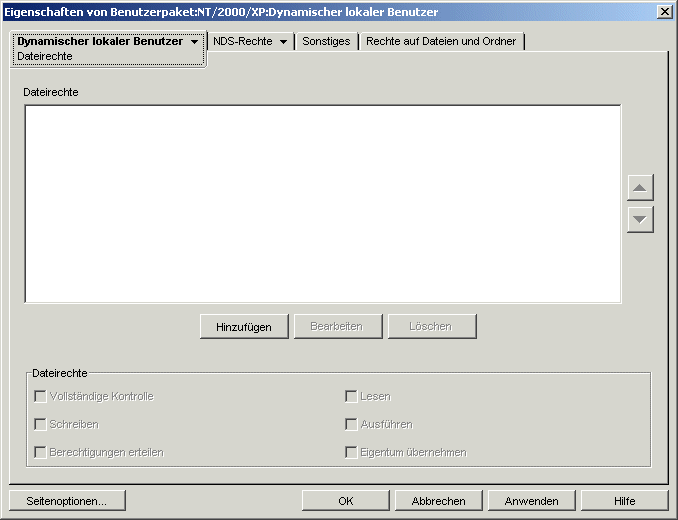Click inside the Dateirechte list box
The height and width of the screenshot is (520, 678).
(322, 203)
